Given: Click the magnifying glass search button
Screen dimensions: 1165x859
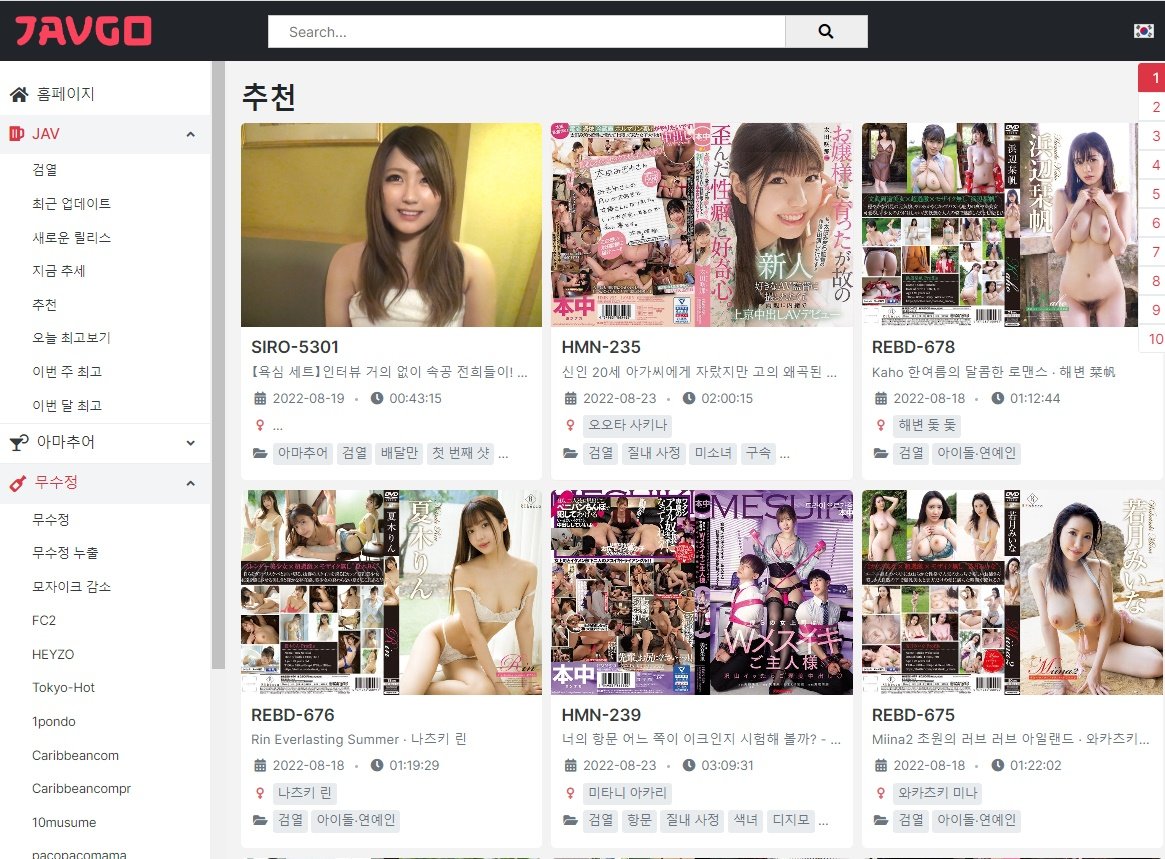Looking at the screenshot, I should click(x=825, y=32).
